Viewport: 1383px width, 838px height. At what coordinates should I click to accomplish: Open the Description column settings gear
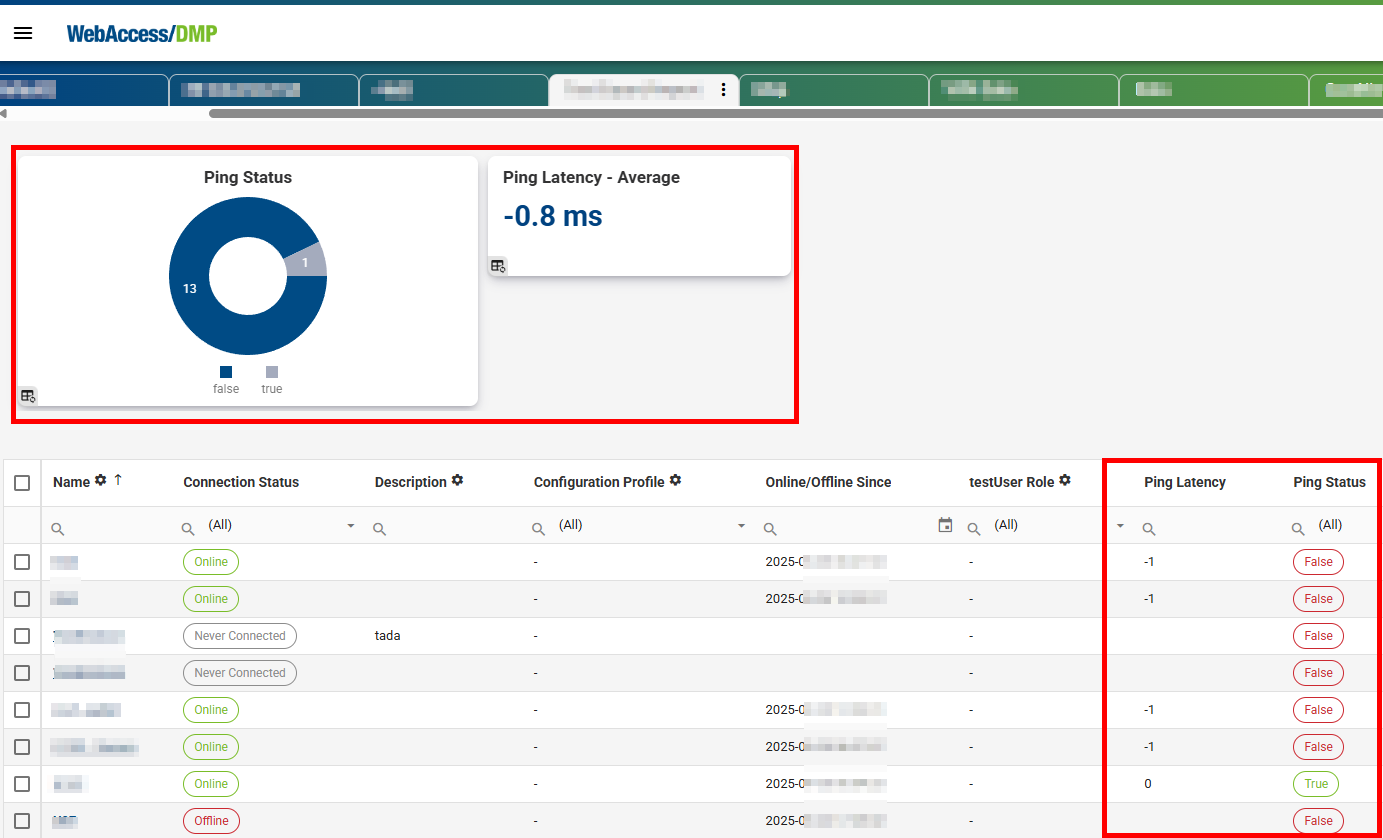pyautogui.click(x=458, y=481)
